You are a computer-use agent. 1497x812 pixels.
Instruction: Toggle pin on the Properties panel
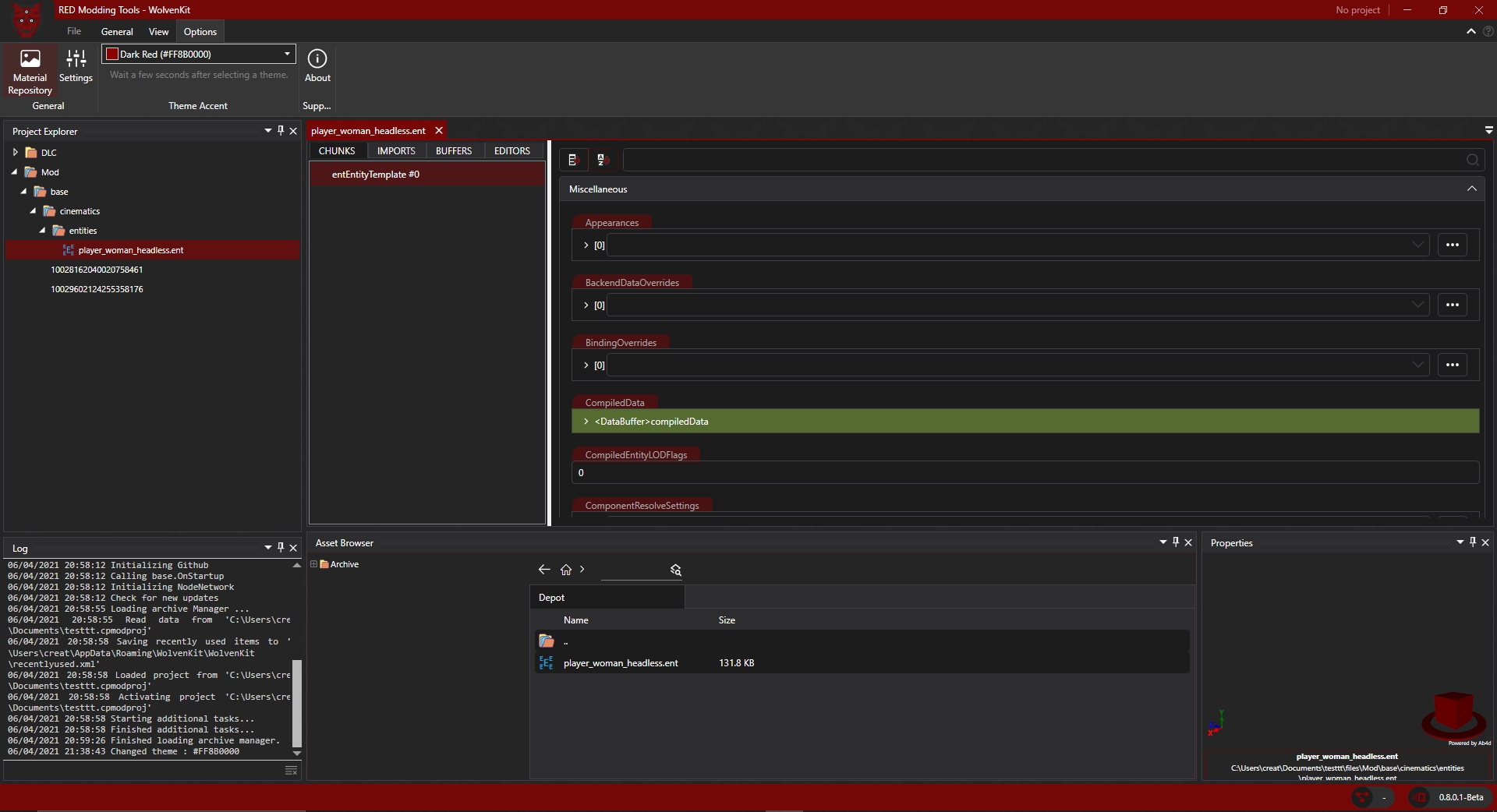(x=1473, y=542)
